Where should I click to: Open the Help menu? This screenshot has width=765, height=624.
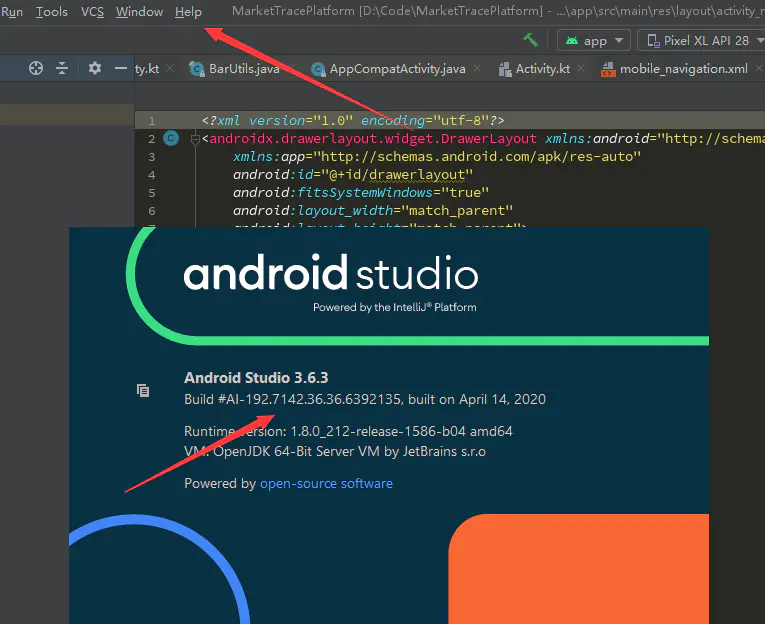(x=188, y=12)
